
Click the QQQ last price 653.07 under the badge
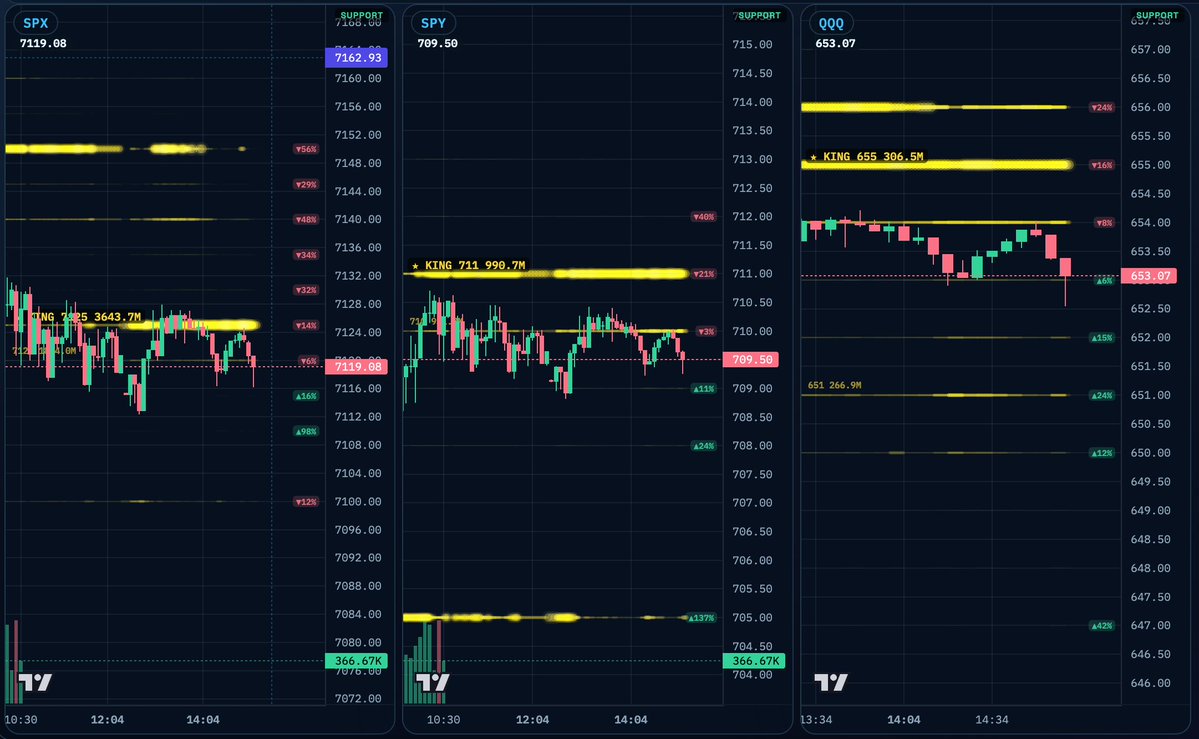(835, 44)
